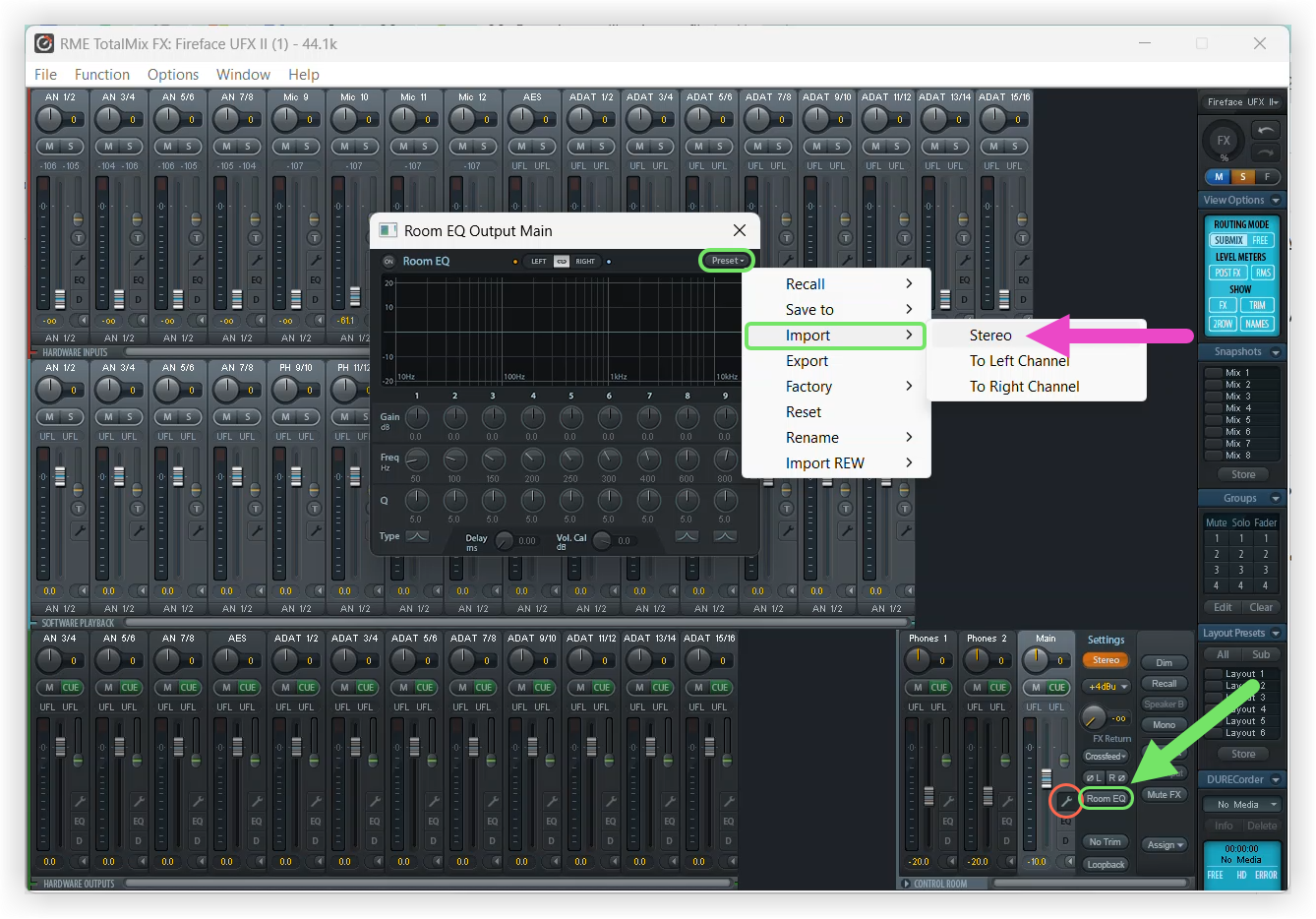Viewport: 1316px width, 919px height.
Task: Open the Options menu in the menu bar
Action: (x=173, y=75)
